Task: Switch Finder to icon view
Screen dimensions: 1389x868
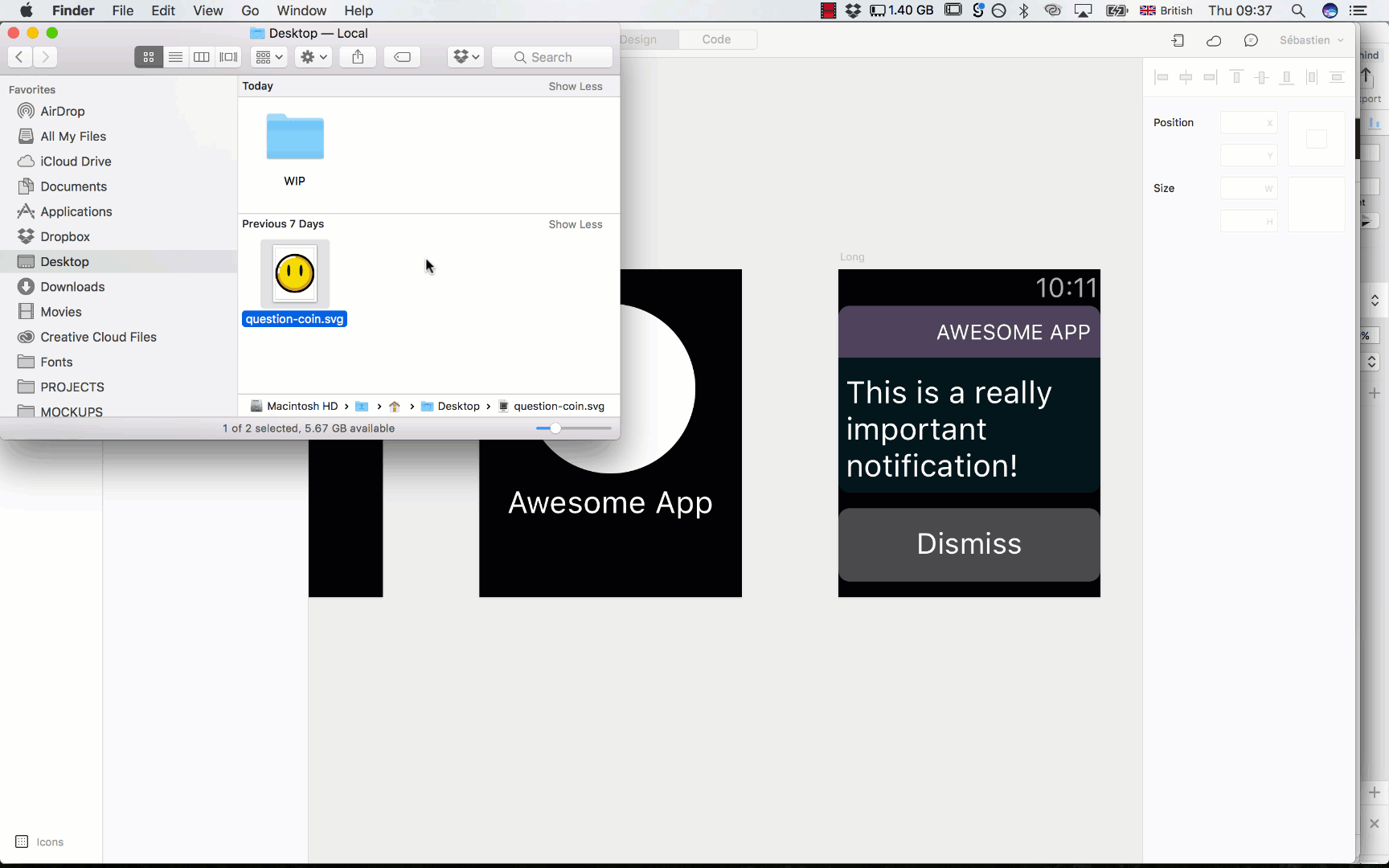Action: 149,57
